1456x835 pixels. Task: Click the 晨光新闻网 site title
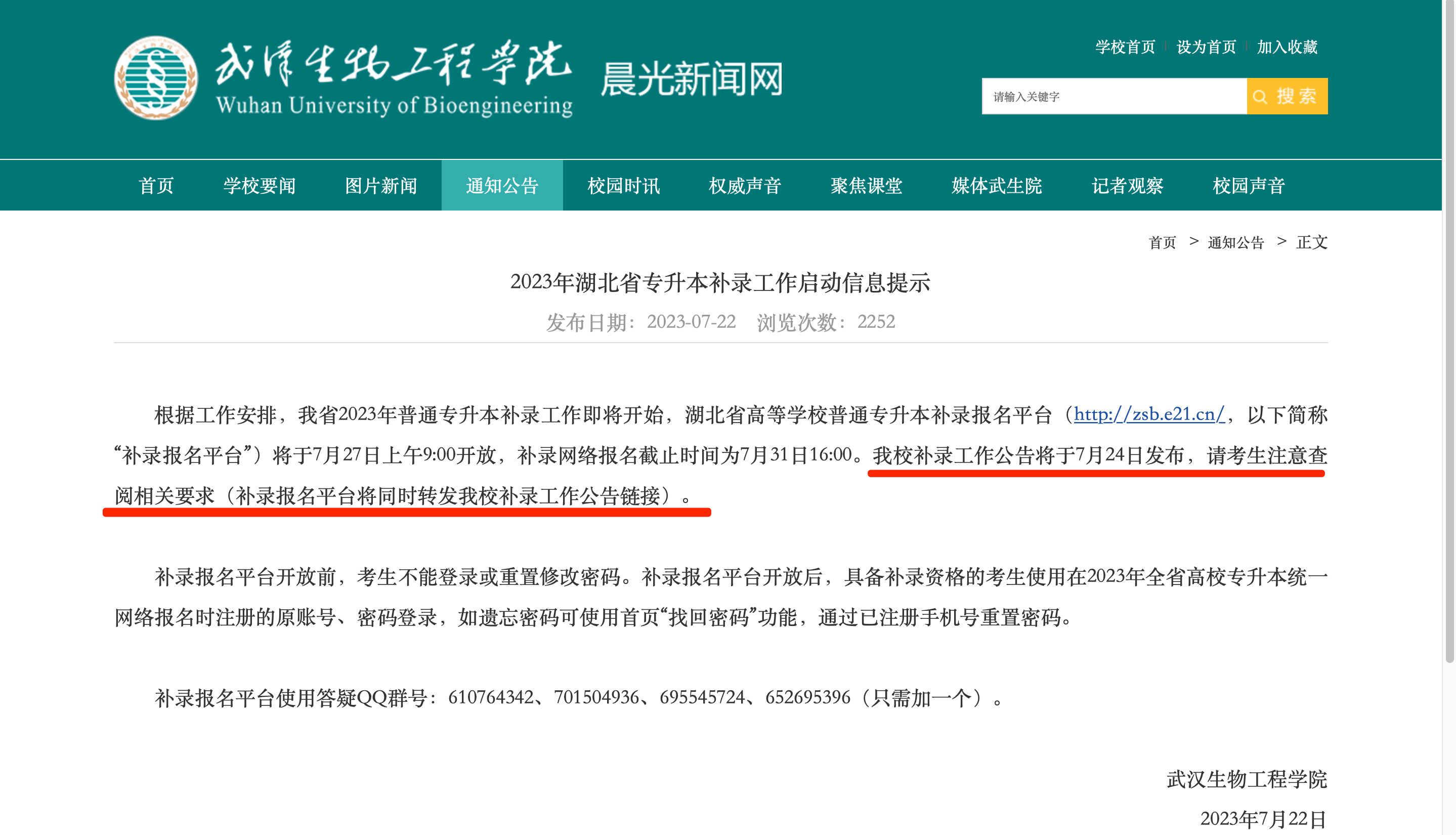(x=691, y=79)
